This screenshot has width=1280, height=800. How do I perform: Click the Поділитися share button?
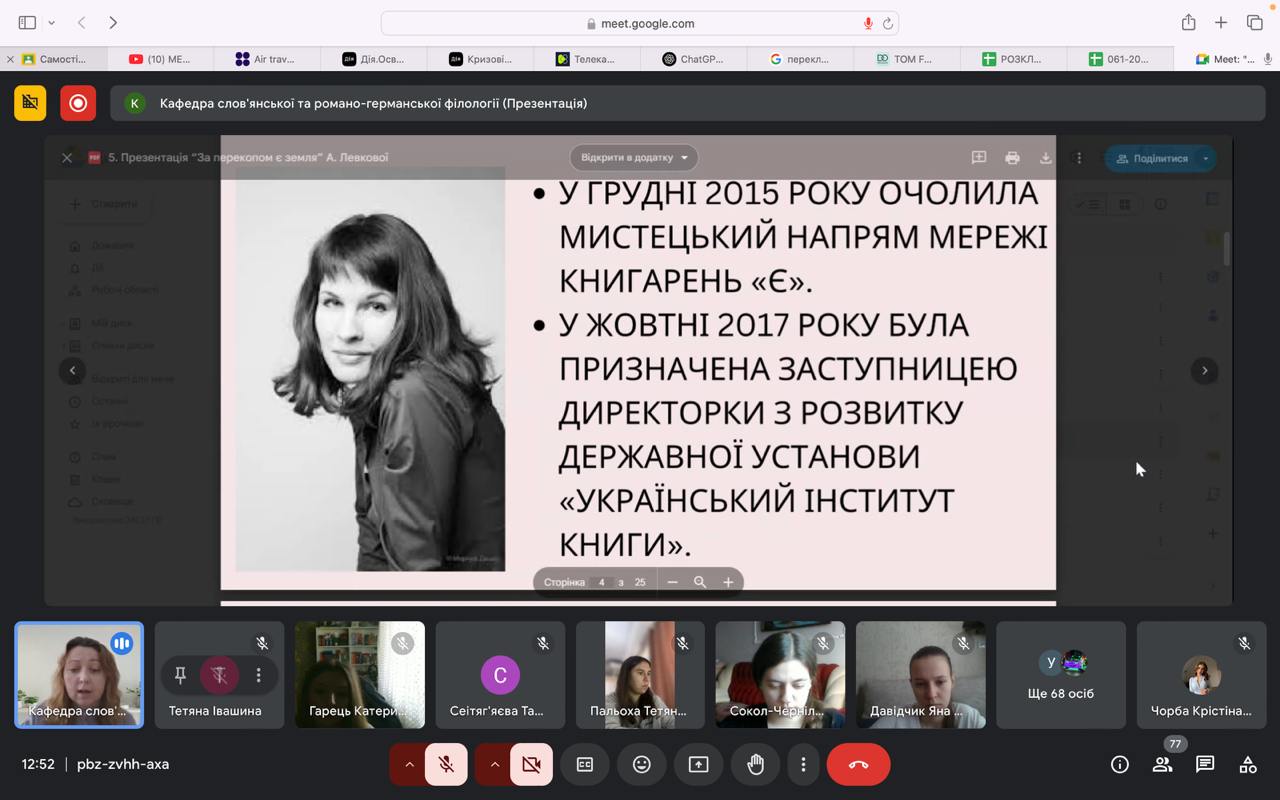point(1151,158)
